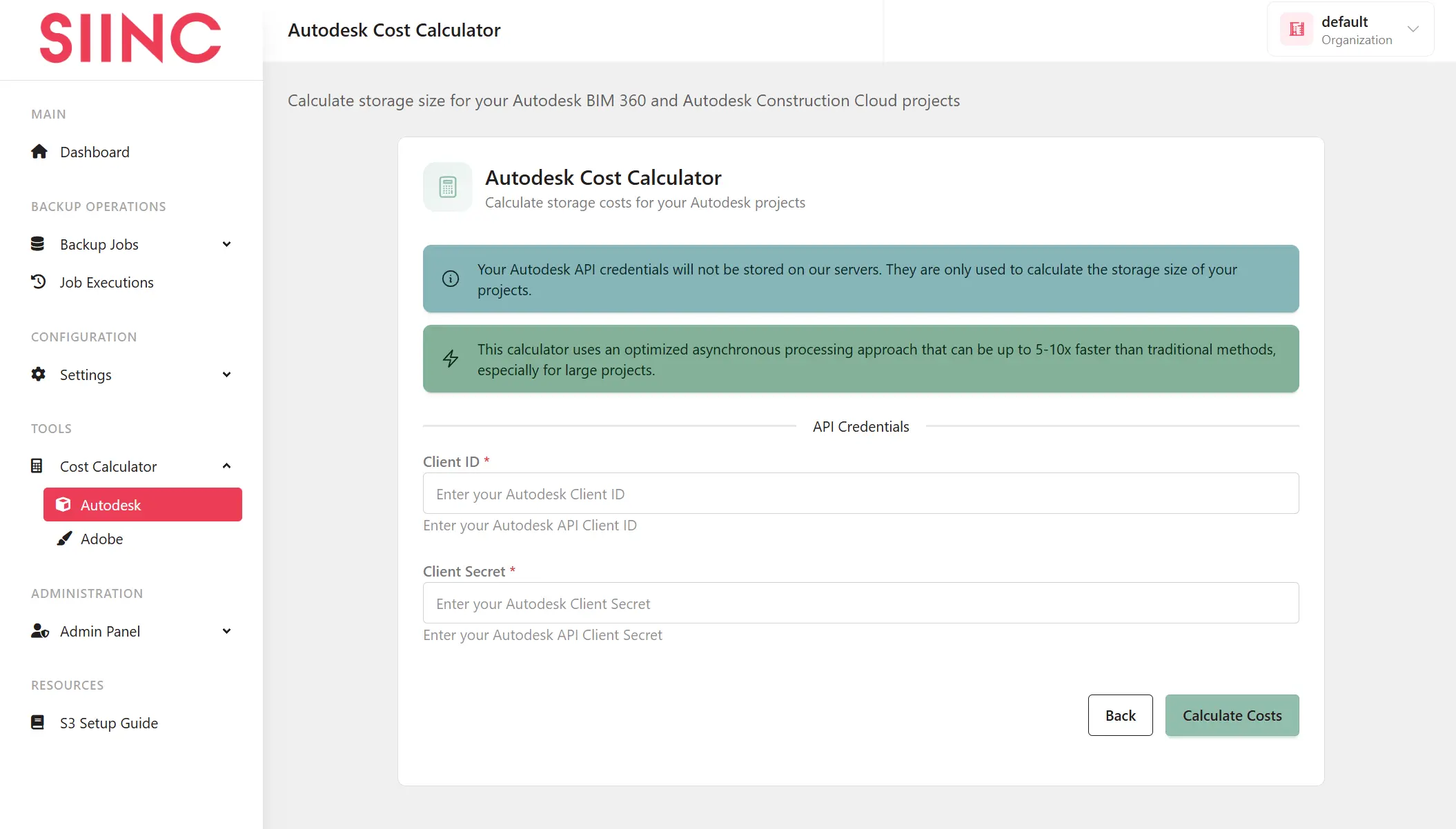This screenshot has width=1456, height=829.
Task: Click the SIINC logo
Action: click(x=130, y=38)
